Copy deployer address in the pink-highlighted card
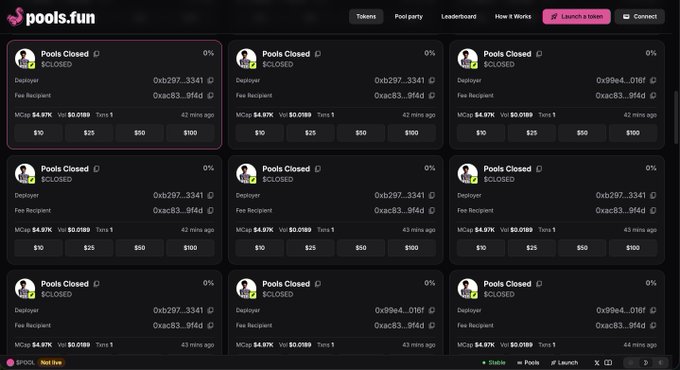 pos(210,80)
